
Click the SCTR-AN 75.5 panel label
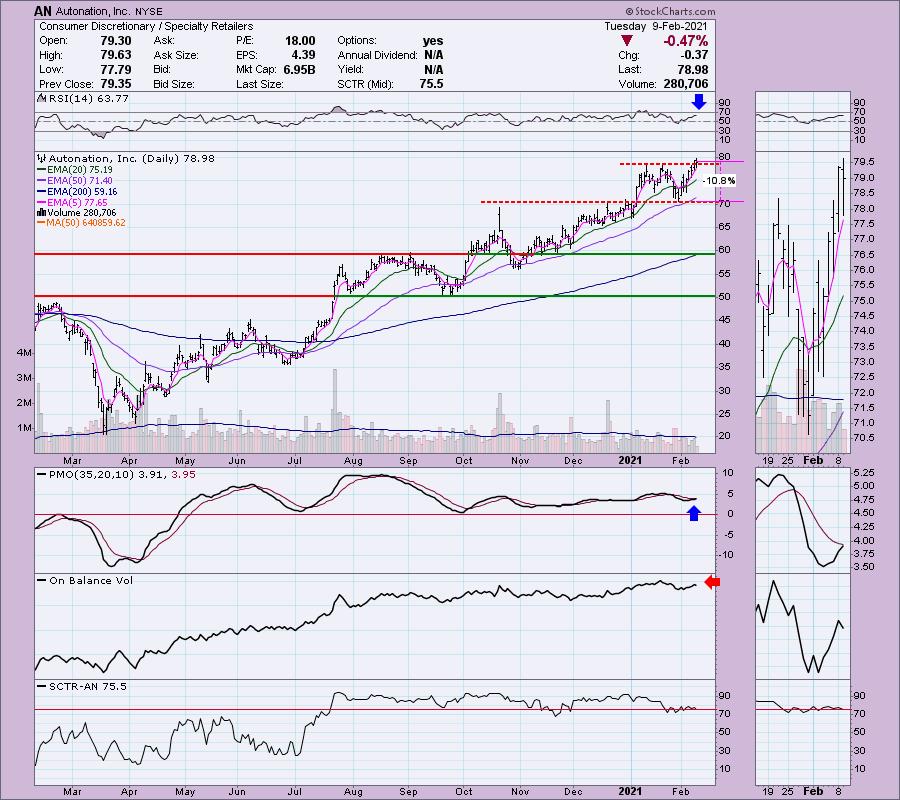pos(87,686)
